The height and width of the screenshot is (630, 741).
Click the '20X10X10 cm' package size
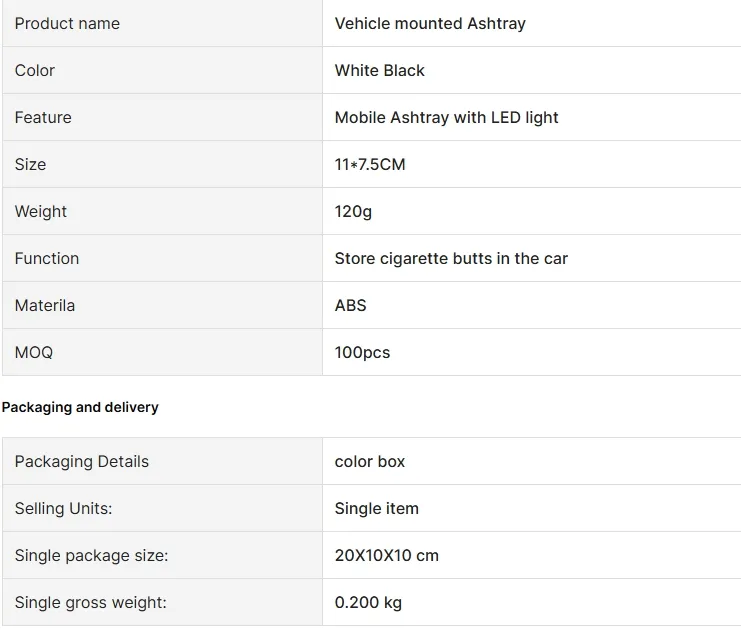click(x=387, y=555)
